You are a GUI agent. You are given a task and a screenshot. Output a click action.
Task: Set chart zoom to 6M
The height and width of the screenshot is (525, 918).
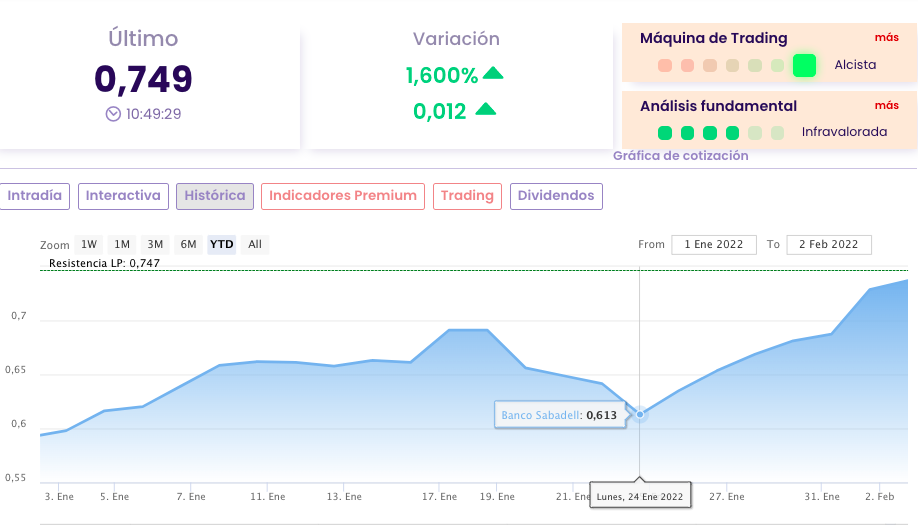click(x=188, y=244)
